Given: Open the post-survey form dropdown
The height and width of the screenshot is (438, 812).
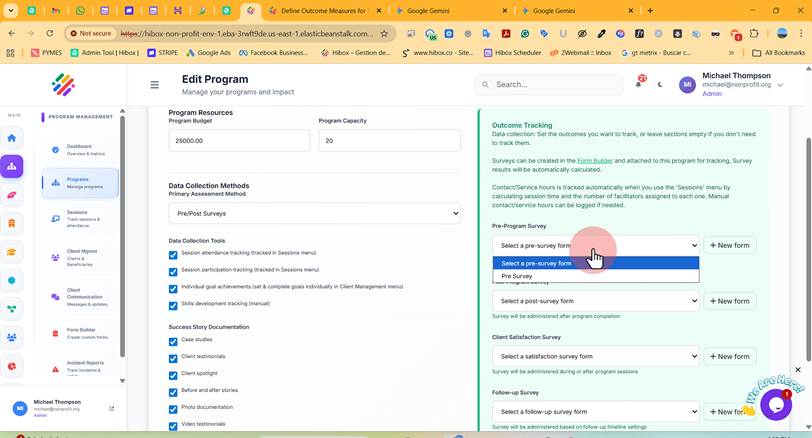Looking at the screenshot, I should [x=596, y=301].
